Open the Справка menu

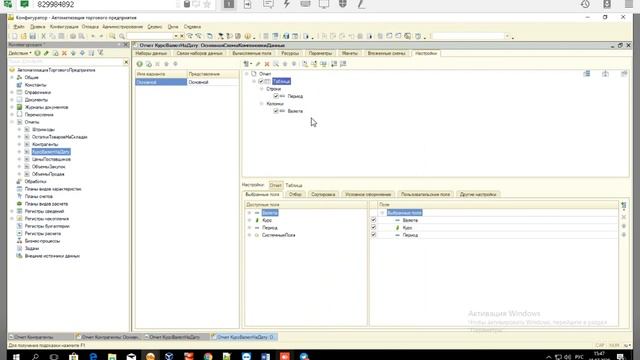pyautogui.click(x=192, y=27)
